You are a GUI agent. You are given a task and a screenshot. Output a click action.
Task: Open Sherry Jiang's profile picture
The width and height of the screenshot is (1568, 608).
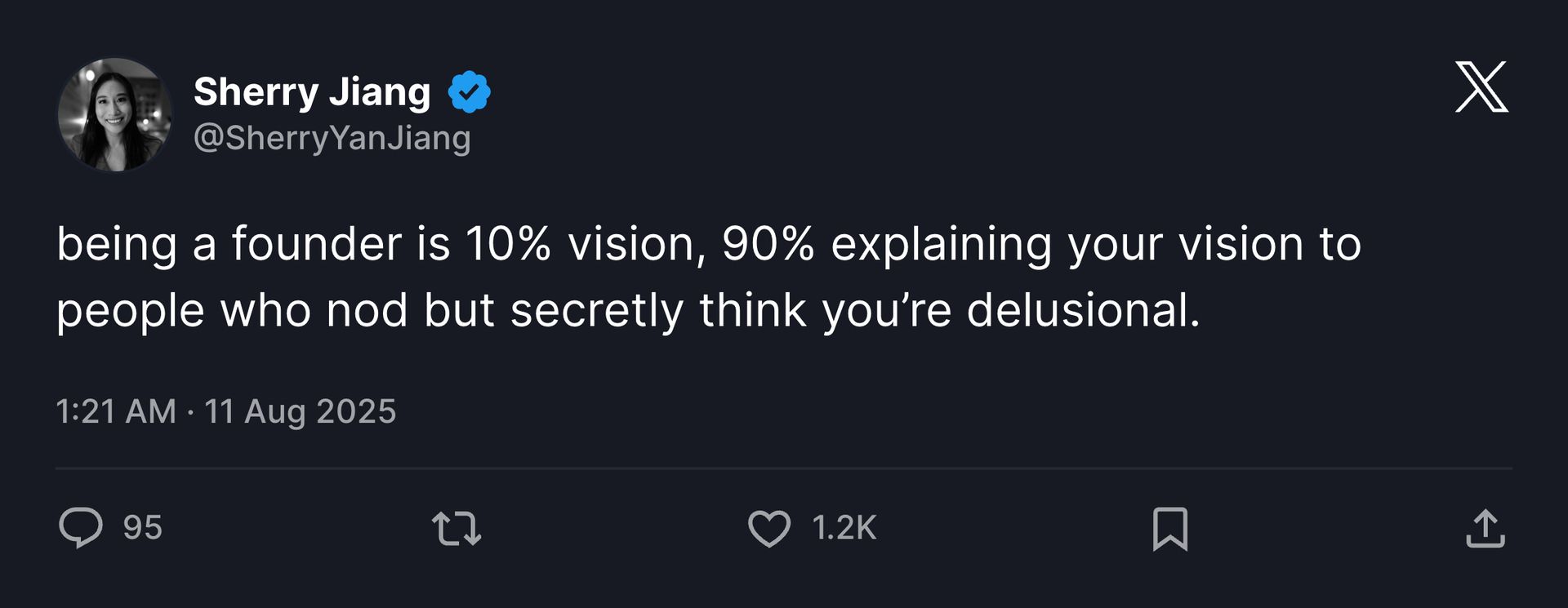115,114
